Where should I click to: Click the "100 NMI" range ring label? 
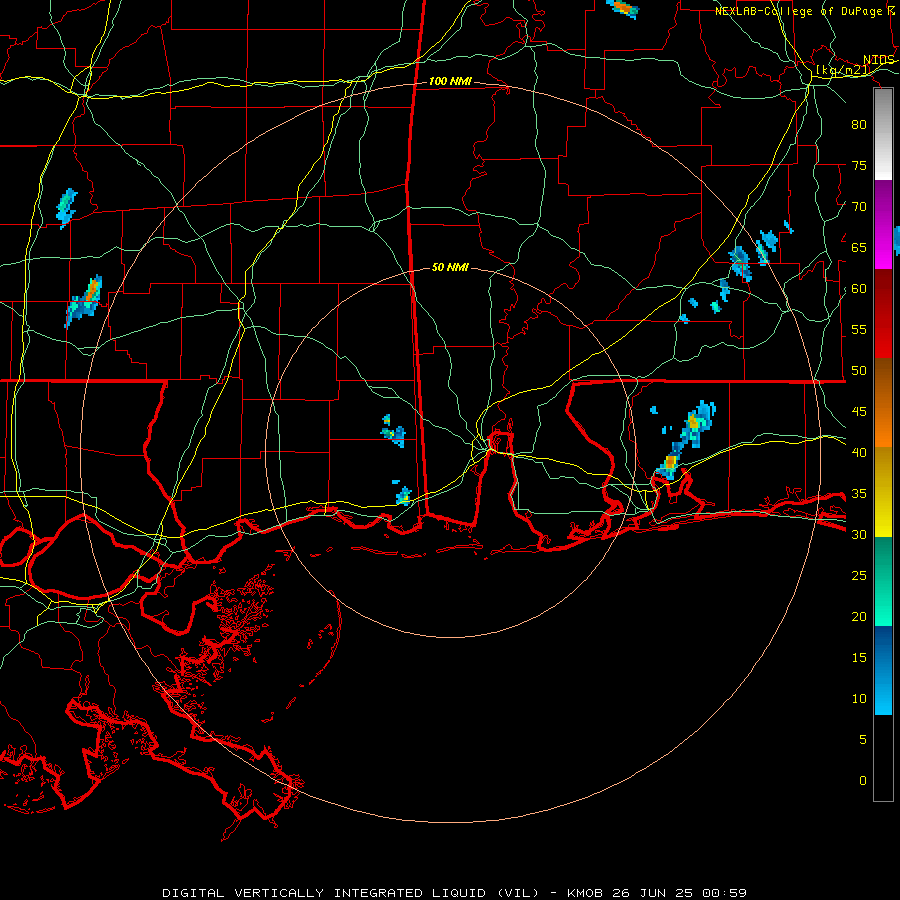point(451,82)
